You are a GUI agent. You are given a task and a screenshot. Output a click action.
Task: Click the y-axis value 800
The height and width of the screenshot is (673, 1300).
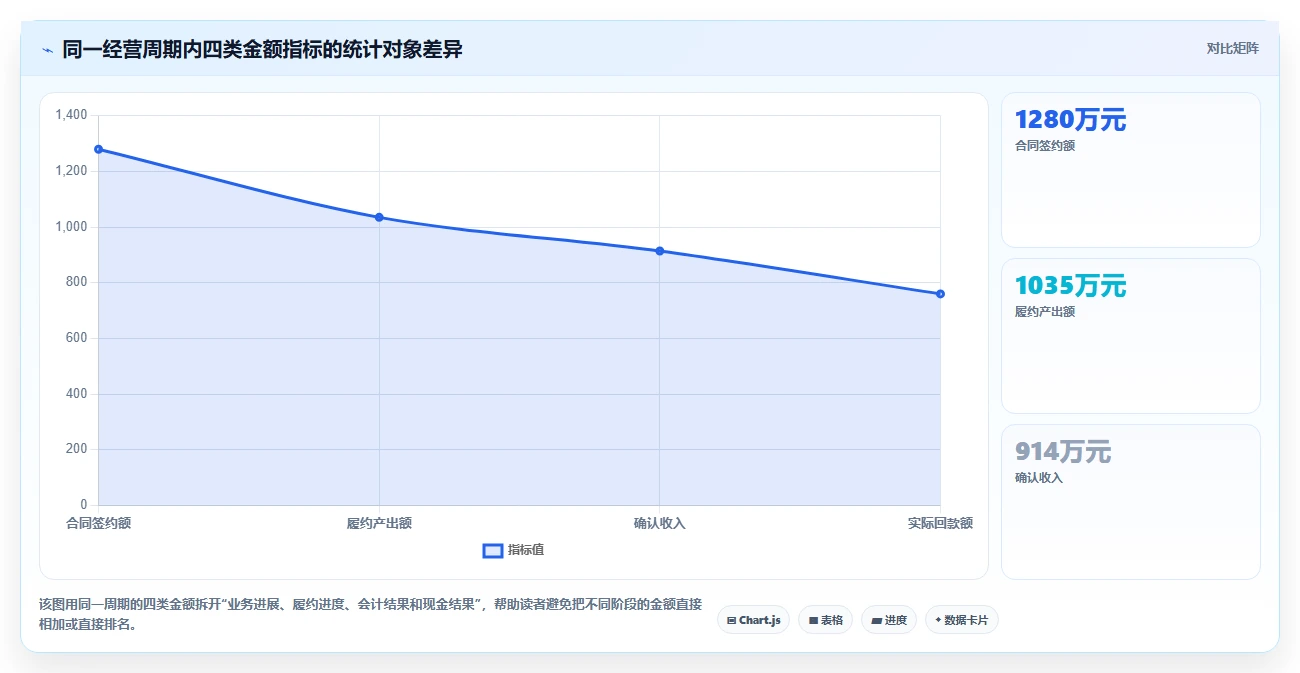[x=78, y=282]
